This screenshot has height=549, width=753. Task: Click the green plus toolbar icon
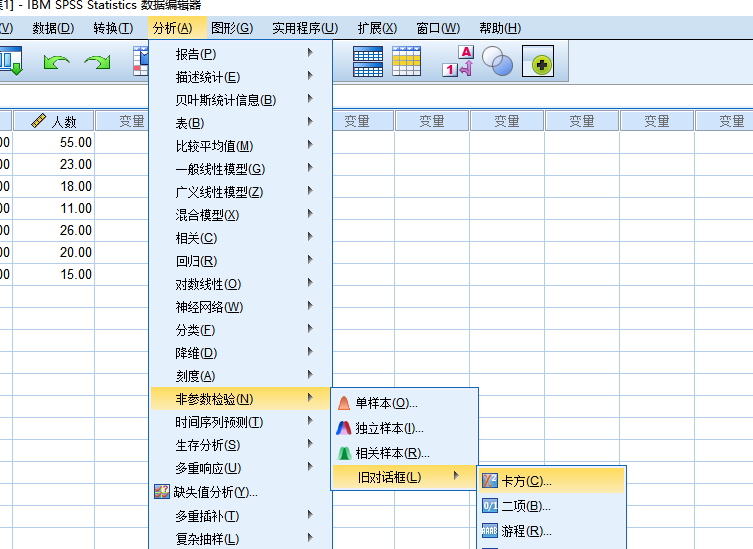click(x=538, y=61)
